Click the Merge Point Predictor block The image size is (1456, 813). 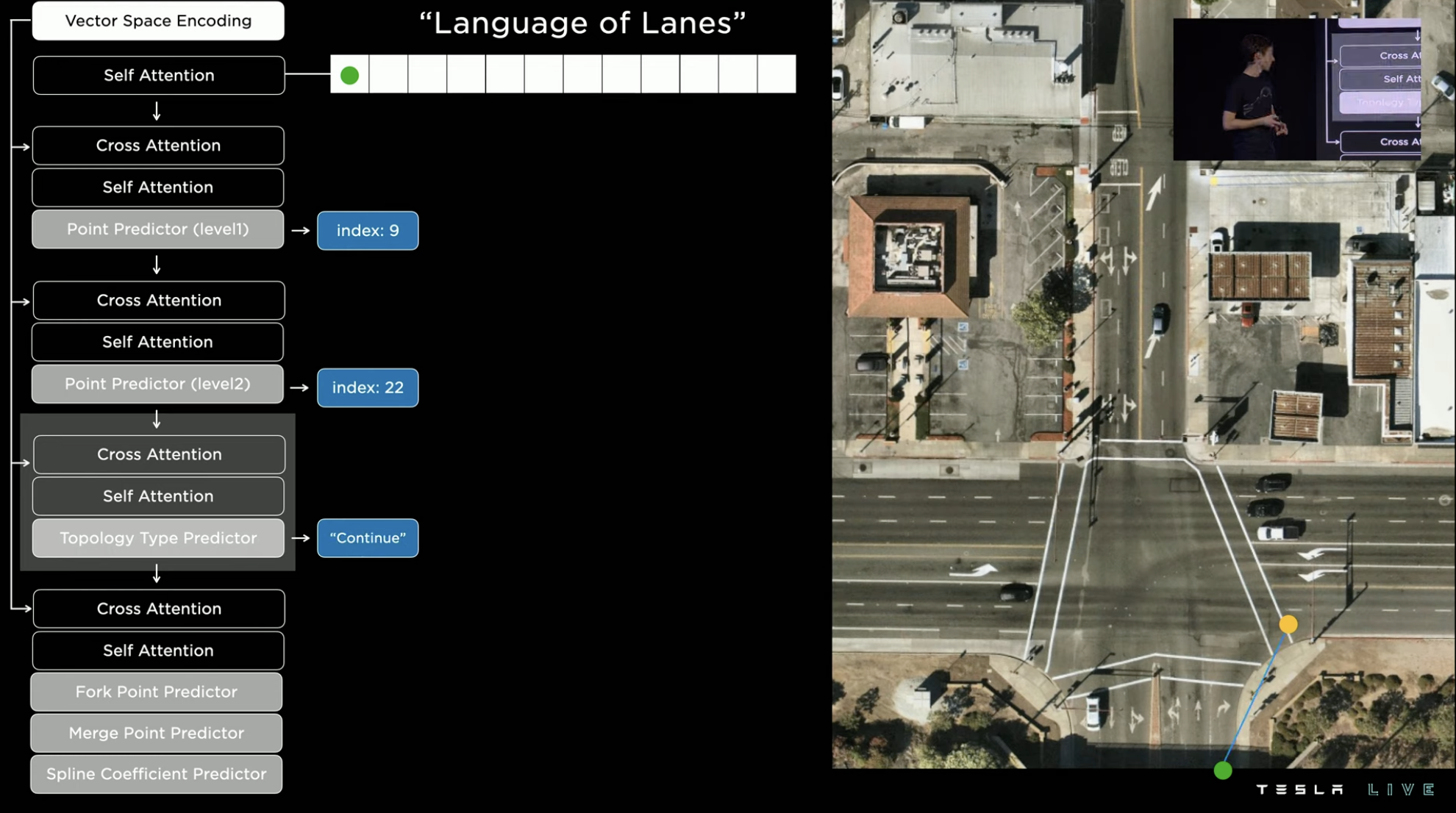pos(157,732)
